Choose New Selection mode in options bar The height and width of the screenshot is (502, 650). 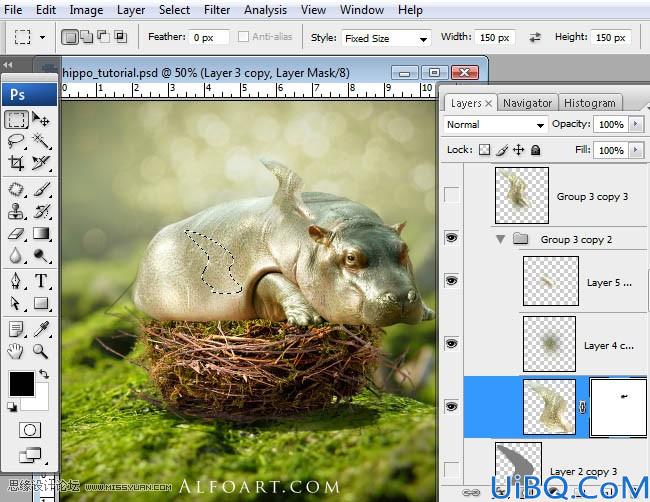[x=70, y=37]
